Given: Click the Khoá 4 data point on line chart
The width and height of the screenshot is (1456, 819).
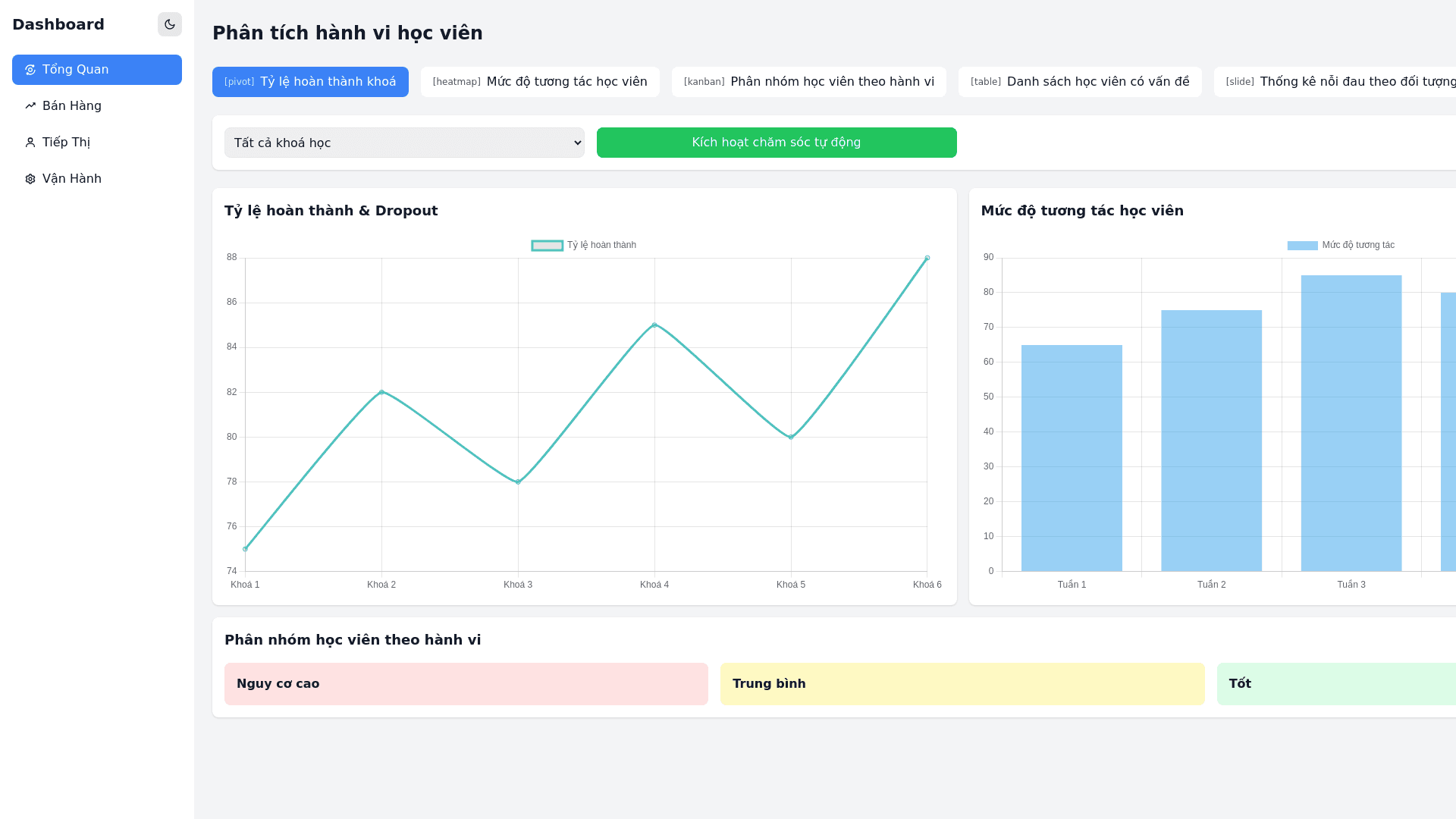Looking at the screenshot, I should tap(654, 325).
